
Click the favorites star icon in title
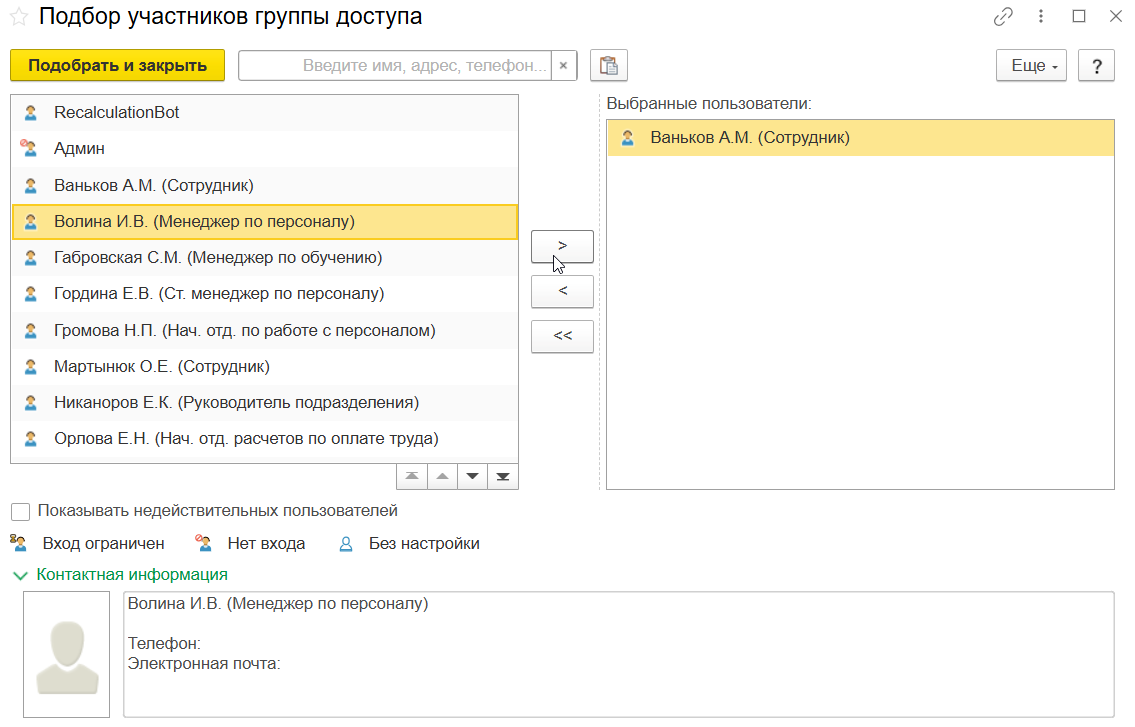point(18,17)
